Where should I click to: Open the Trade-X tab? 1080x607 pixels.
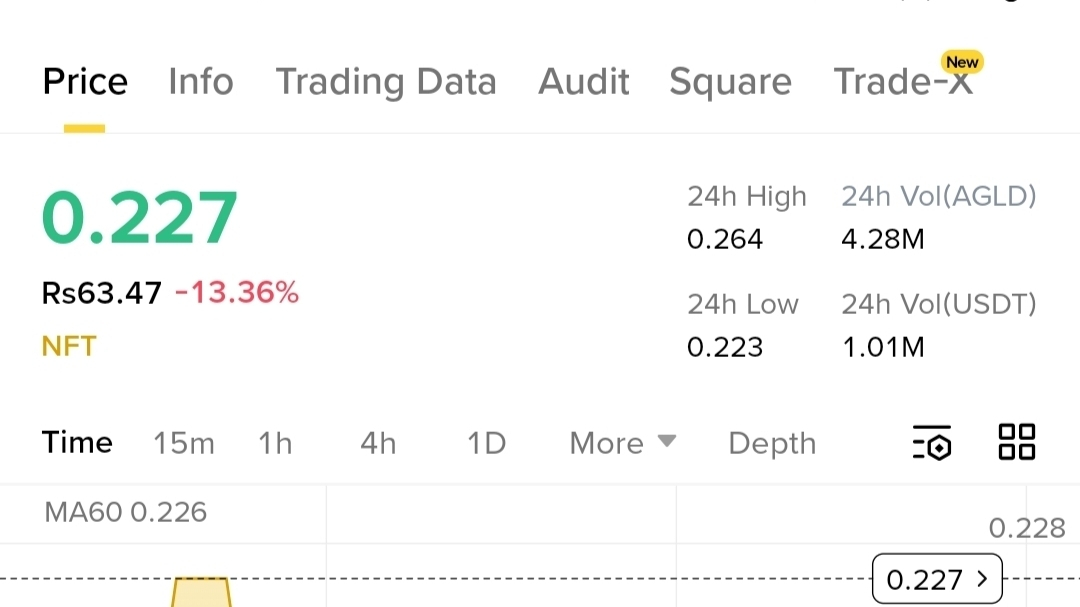click(902, 83)
